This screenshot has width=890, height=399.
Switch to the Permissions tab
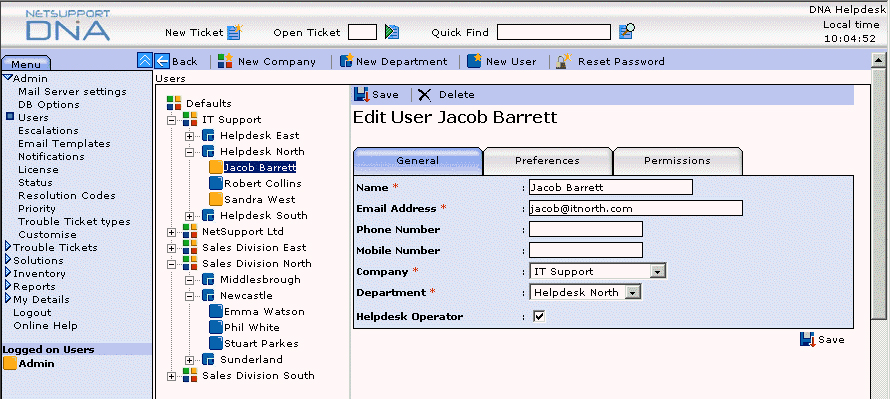pyautogui.click(x=677, y=161)
